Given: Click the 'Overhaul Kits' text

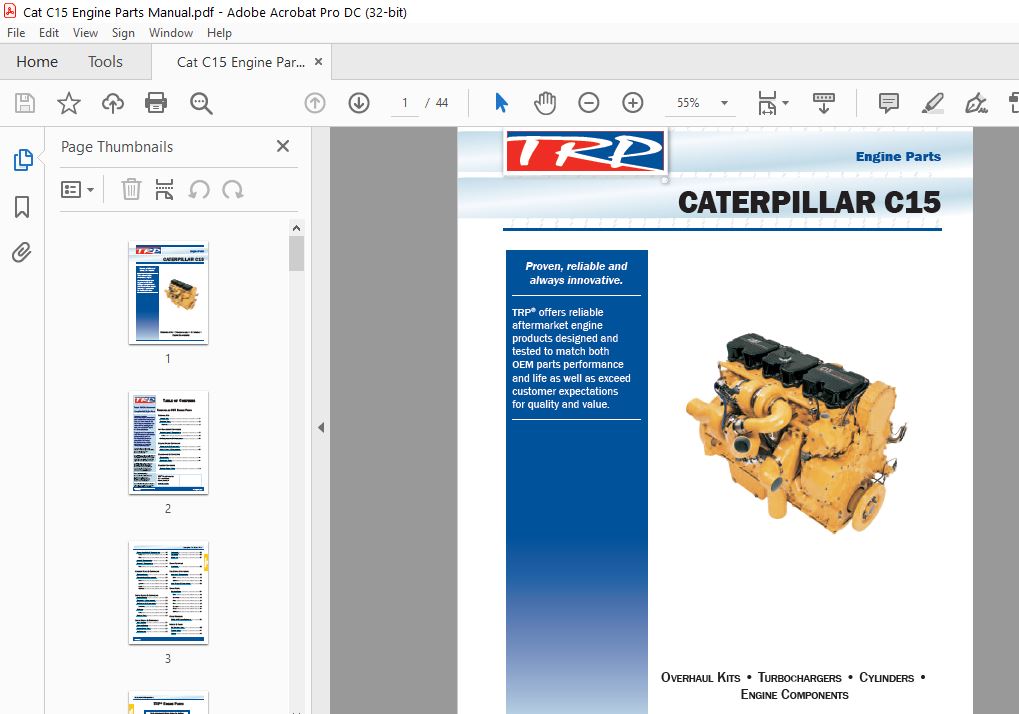Looking at the screenshot, I should pyautogui.click(x=701, y=678).
